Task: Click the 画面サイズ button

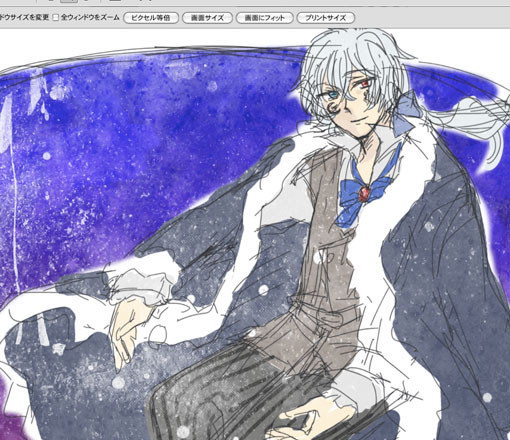Action: click(x=207, y=18)
